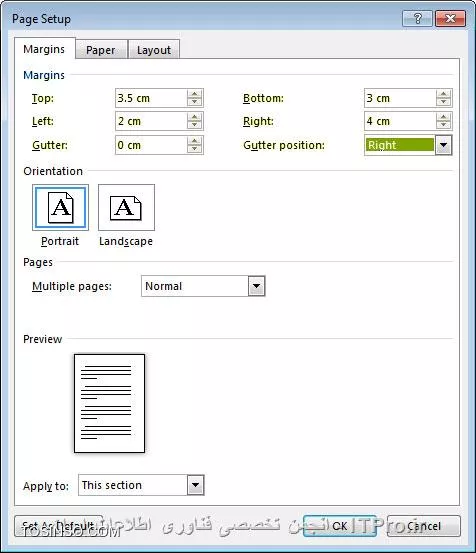Click the Help question mark button
476x553 pixels.
point(417,18)
